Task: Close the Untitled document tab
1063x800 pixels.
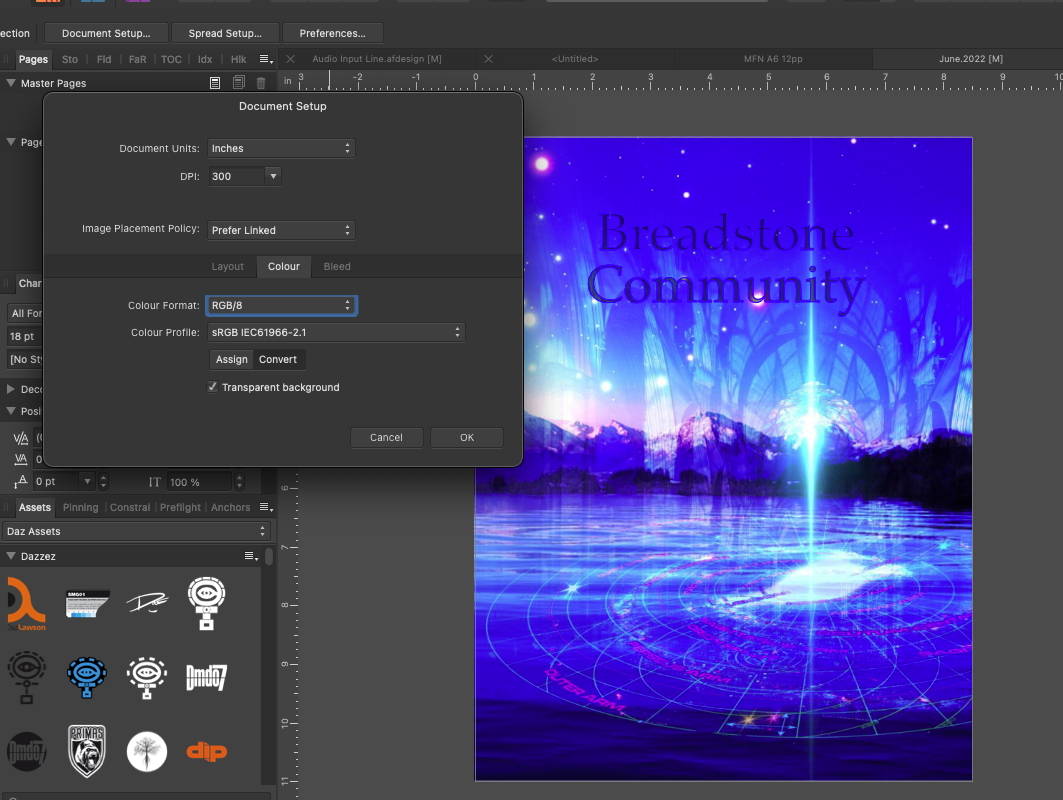Action: 488,59
